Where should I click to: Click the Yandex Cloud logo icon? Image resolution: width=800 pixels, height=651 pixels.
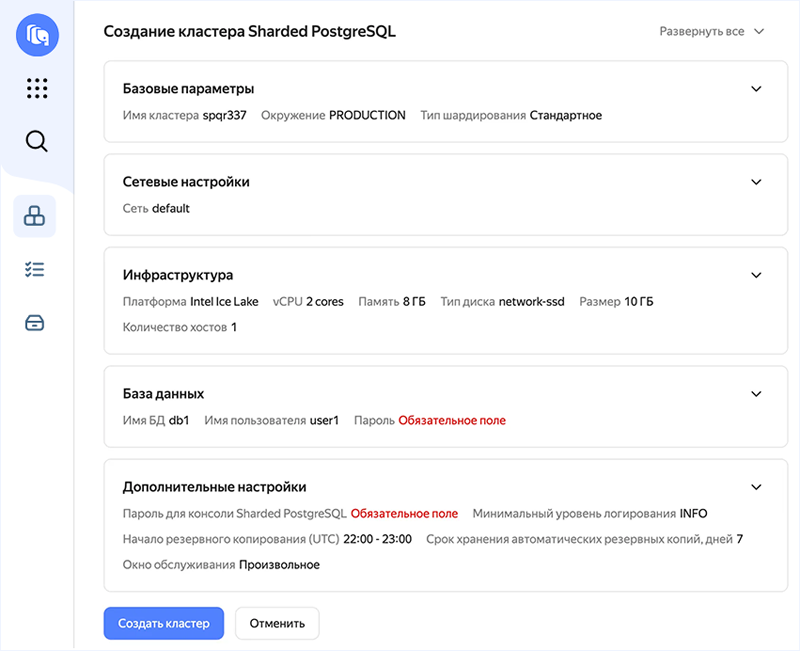click(36, 35)
